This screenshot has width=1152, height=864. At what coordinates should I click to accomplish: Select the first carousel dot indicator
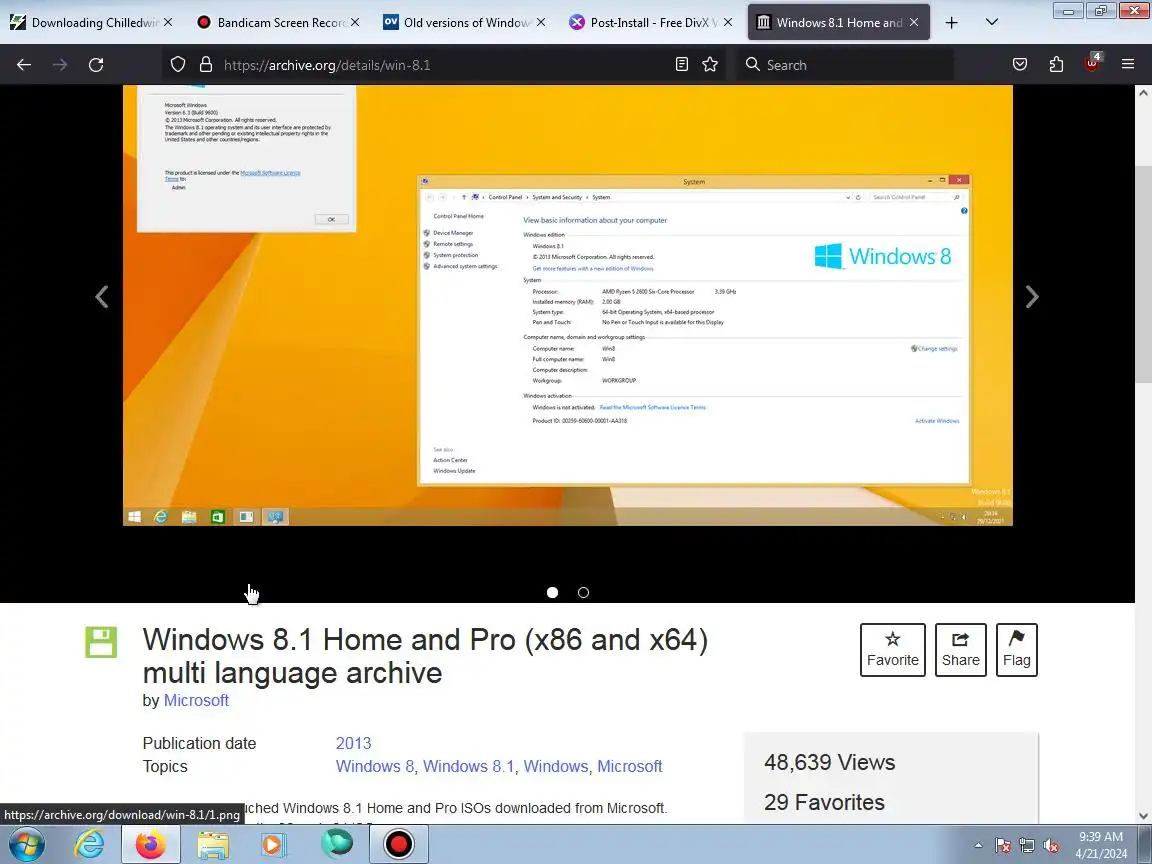[x=552, y=592]
